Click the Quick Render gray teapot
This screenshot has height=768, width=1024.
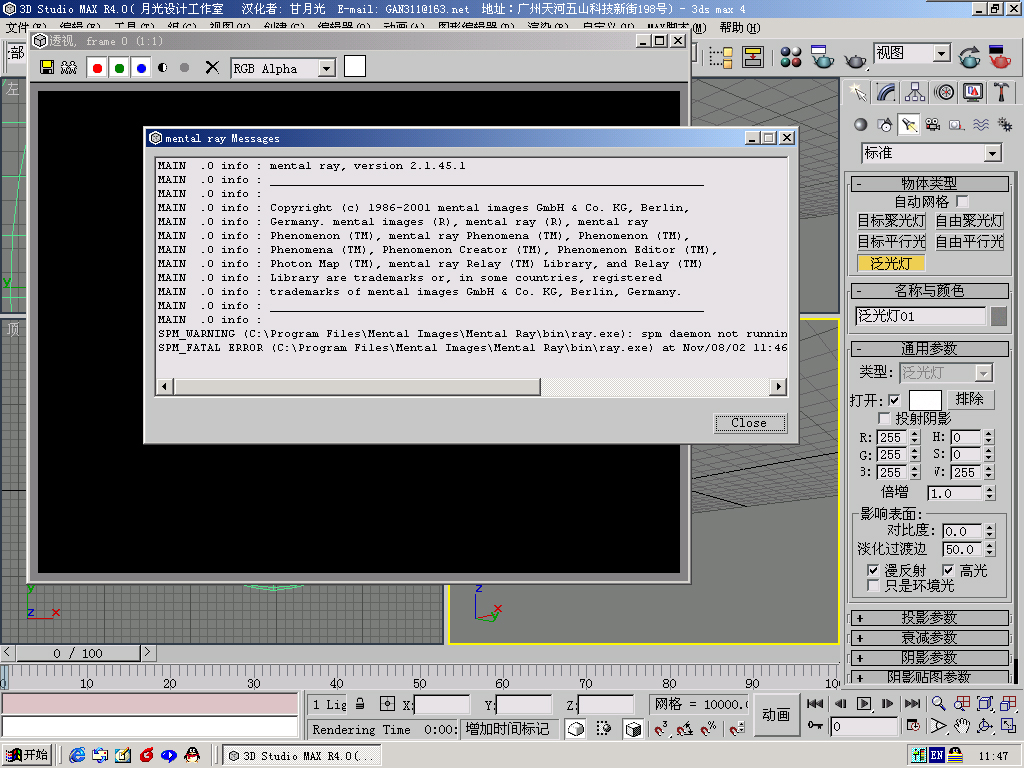click(854, 60)
